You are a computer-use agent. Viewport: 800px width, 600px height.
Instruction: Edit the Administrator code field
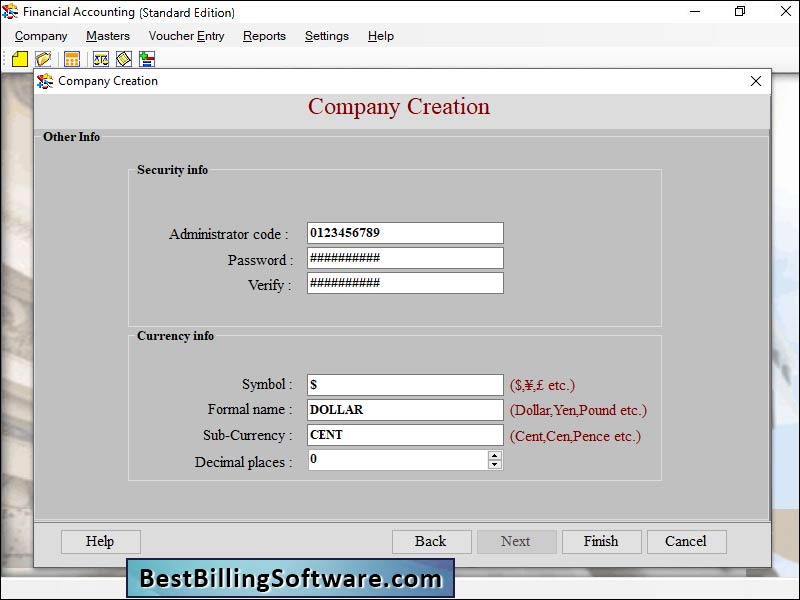point(404,233)
